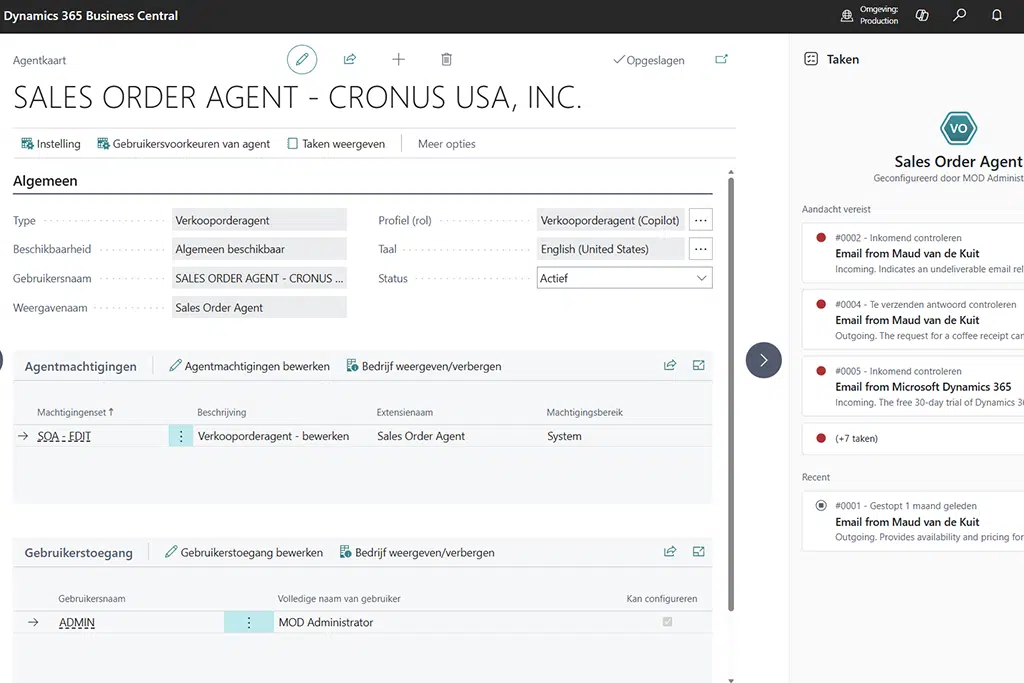1024x683 pixels.
Task: Click Gebruikerstoegang bewerken
Action: pos(244,552)
